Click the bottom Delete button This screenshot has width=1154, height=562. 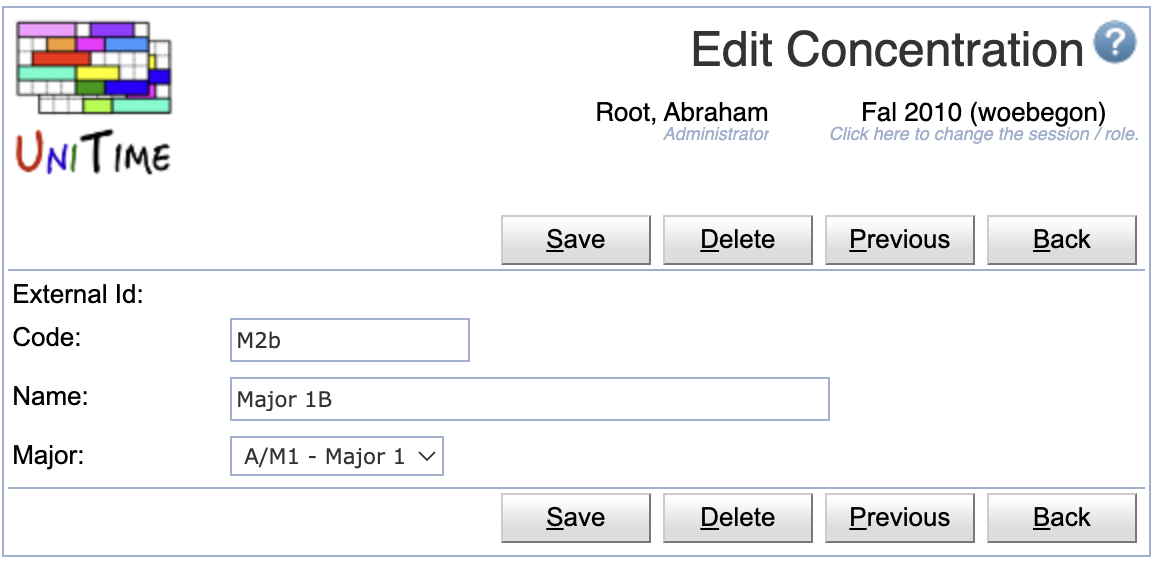click(x=737, y=517)
